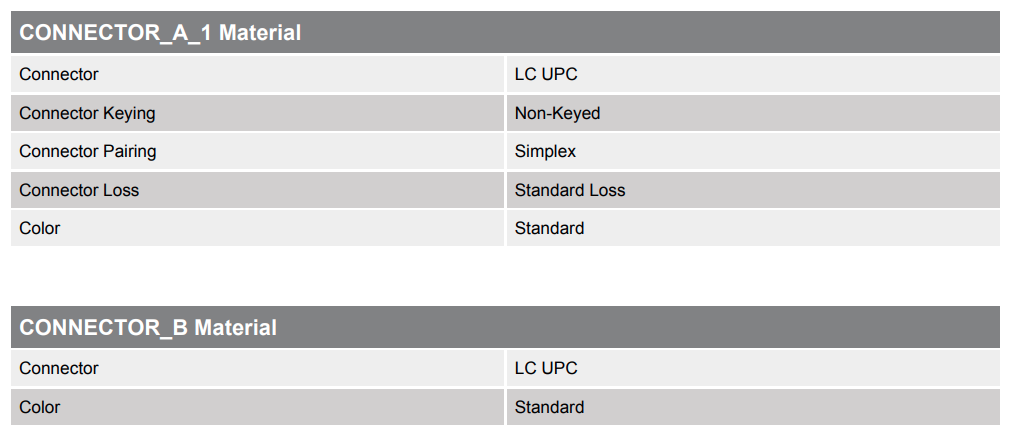Click the word Keying in the row label
Viewport: 1010px width, 439px height.
(129, 113)
